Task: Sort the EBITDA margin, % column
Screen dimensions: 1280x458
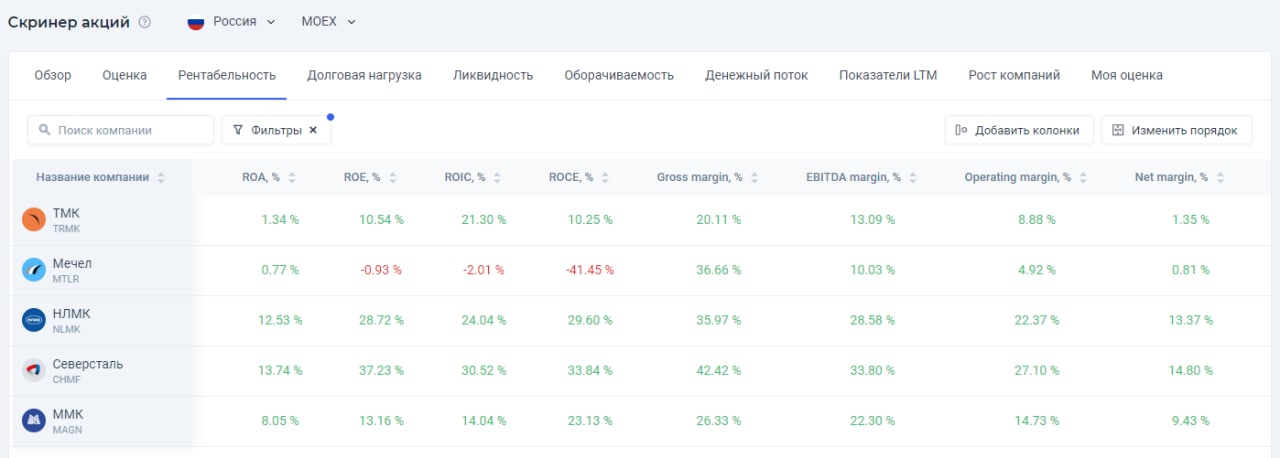Action: point(913,178)
